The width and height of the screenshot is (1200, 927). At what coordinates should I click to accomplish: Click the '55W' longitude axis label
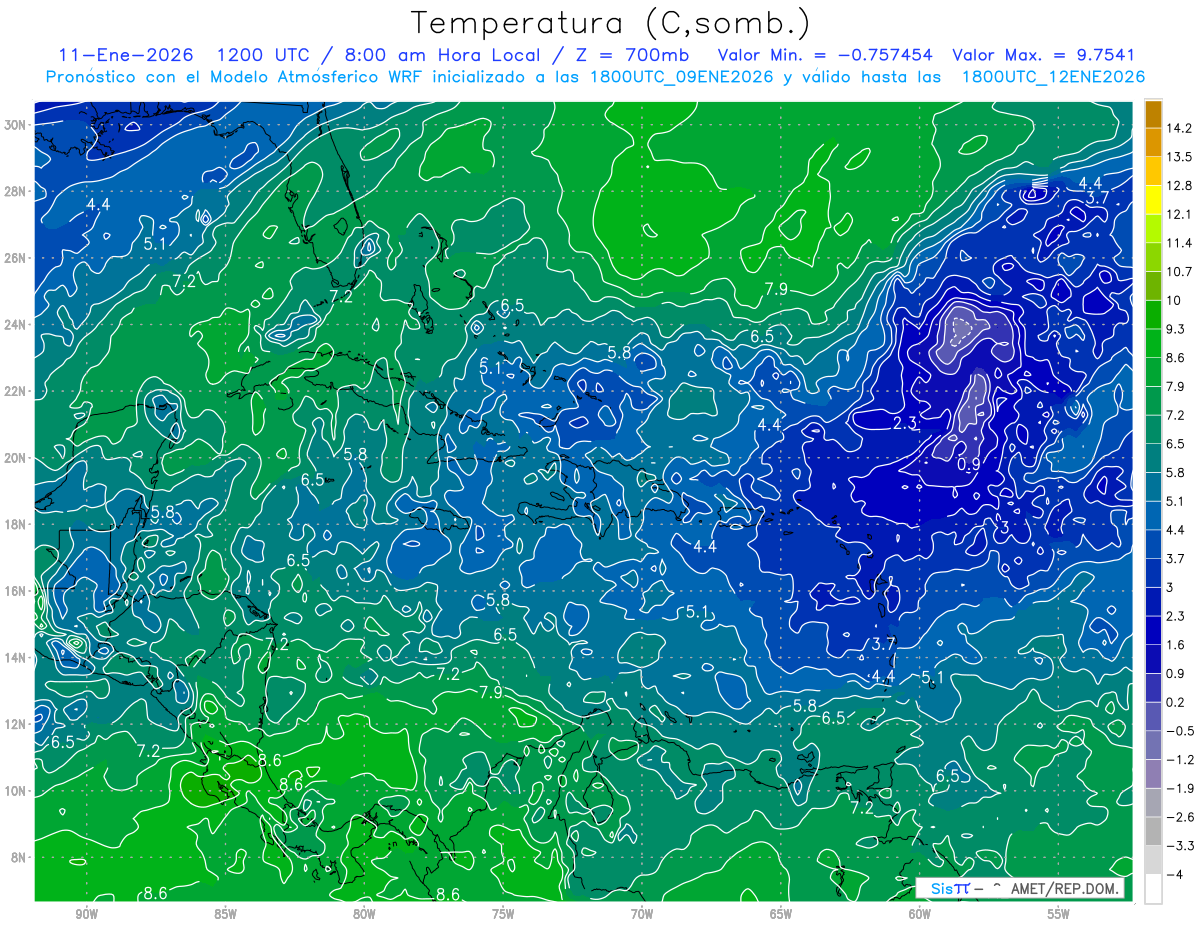click(1059, 915)
